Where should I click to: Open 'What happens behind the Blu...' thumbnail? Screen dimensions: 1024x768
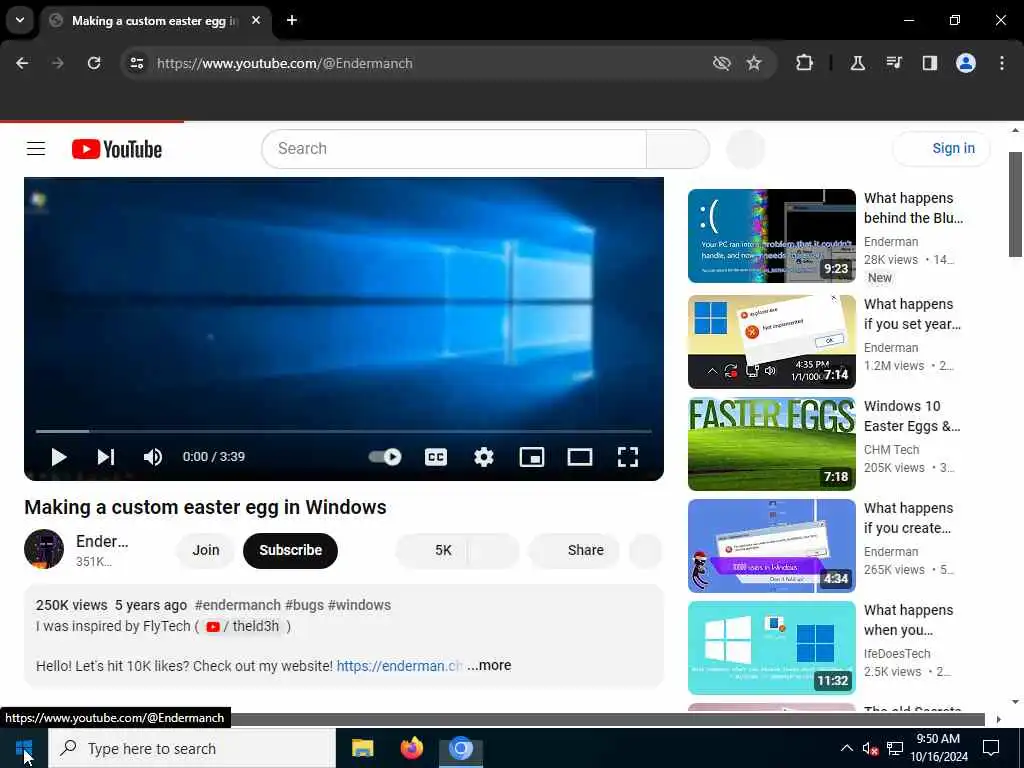pyautogui.click(x=771, y=236)
